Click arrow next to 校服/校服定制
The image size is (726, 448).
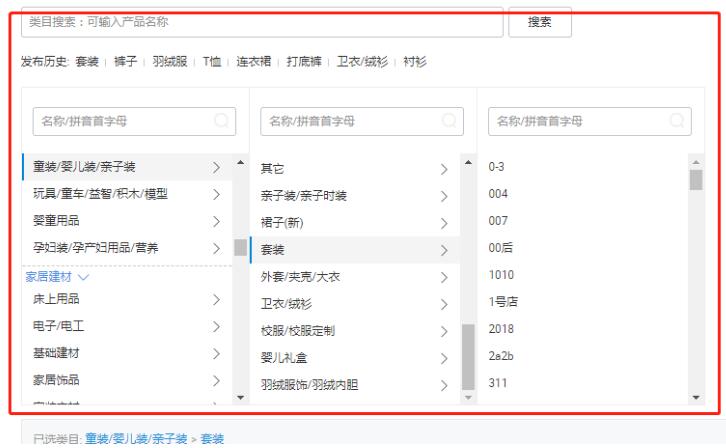coord(443,331)
